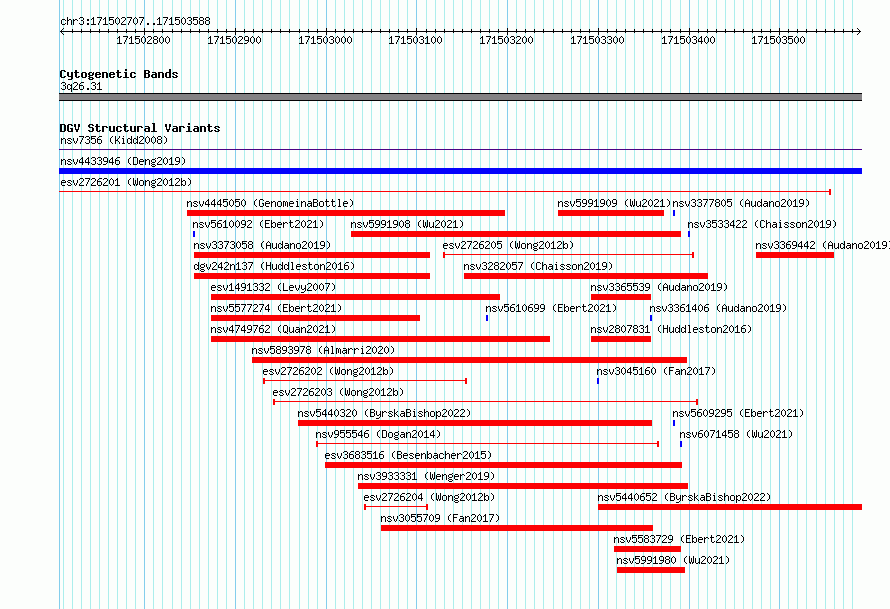Click the blue marker under nsv6071458
Viewport: 890px width, 609px height.
(x=681, y=444)
